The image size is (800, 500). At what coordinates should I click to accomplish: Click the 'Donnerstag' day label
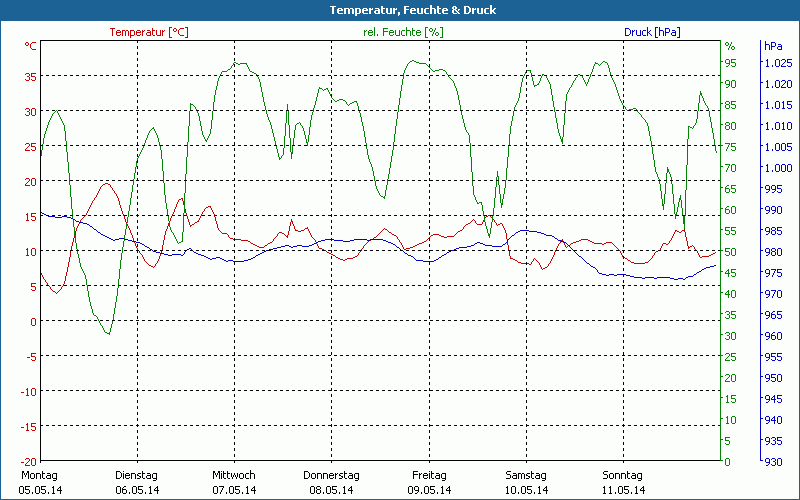(331, 475)
